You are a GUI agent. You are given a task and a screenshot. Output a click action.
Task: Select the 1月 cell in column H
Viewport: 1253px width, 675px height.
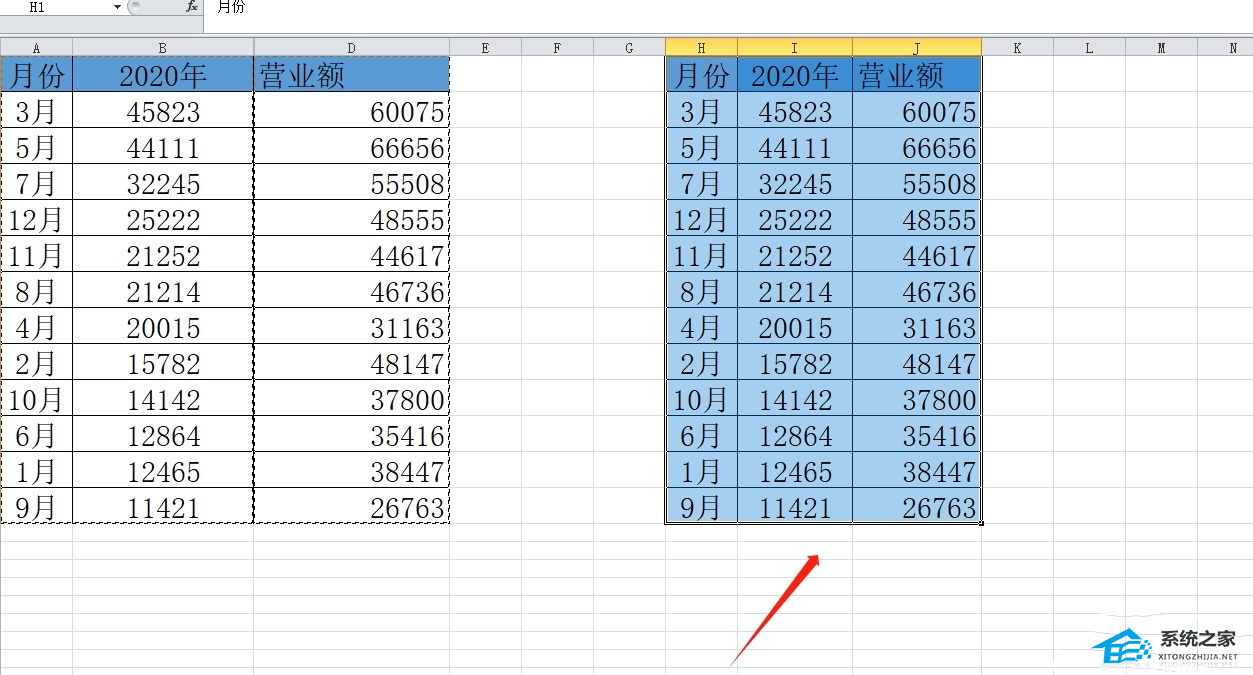pyautogui.click(x=701, y=470)
